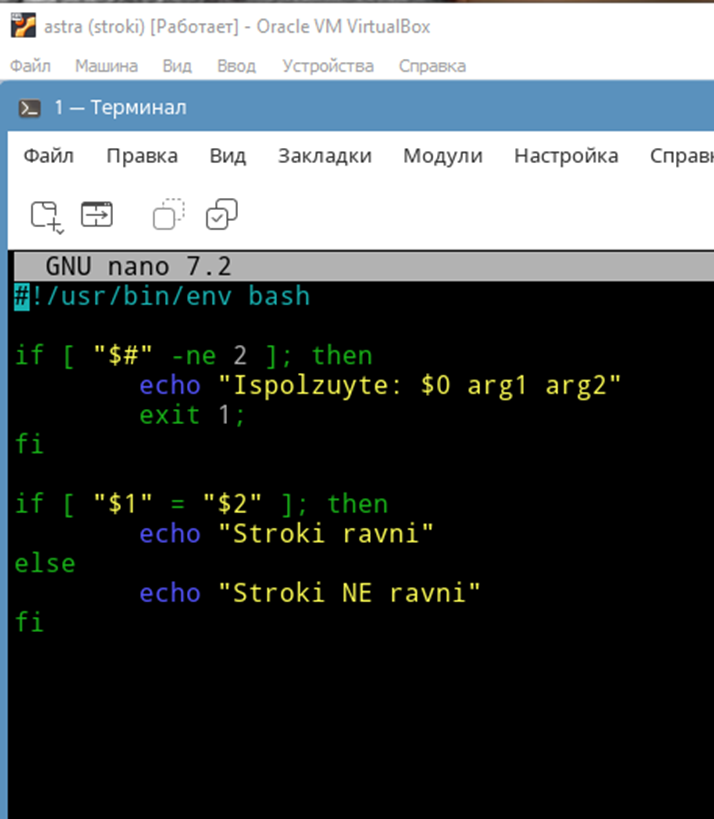
Task: Open VirtualBox Ввод menu
Action: [x=237, y=66]
